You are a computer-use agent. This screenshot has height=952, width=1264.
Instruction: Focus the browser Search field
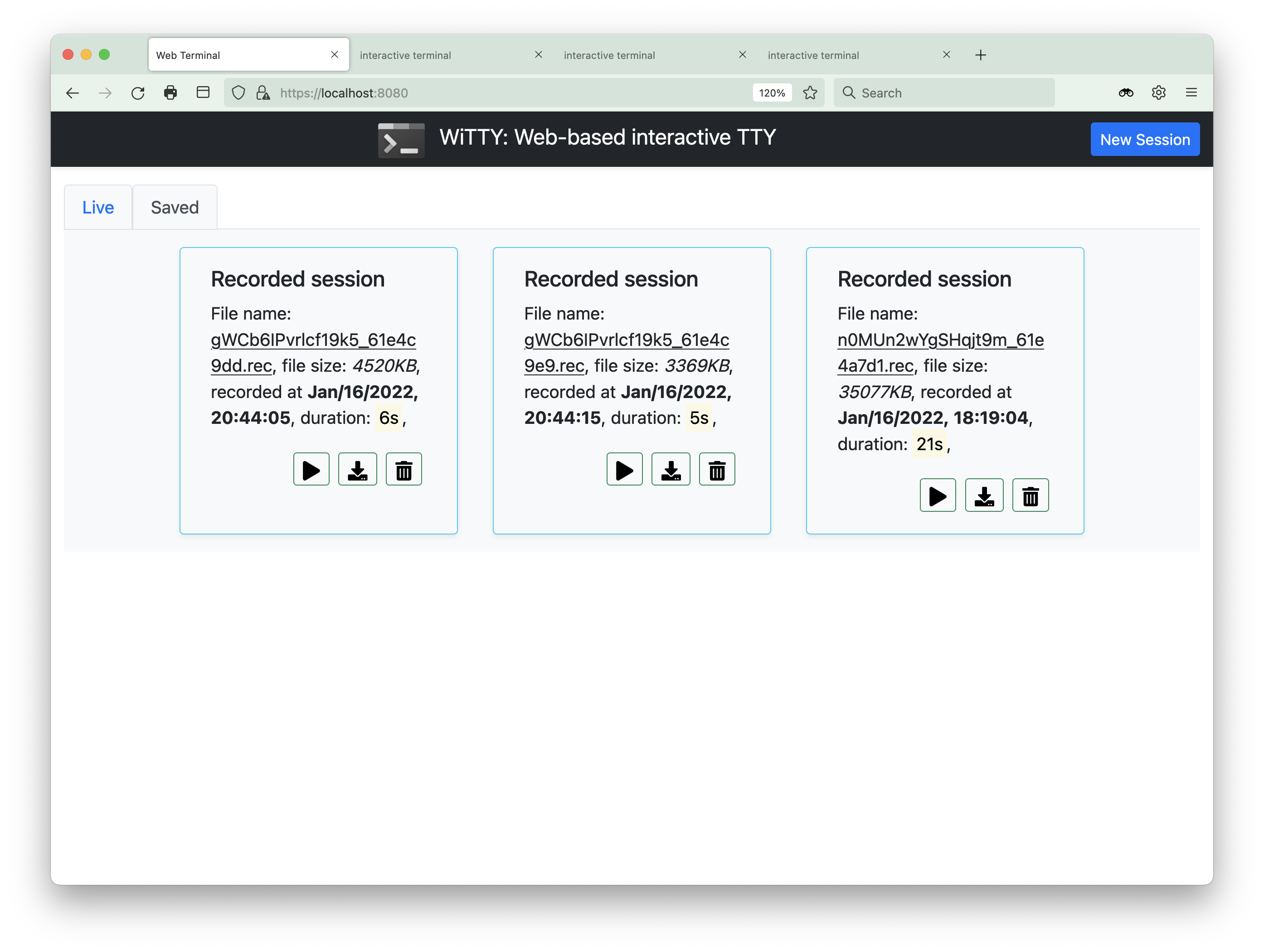pyautogui.click(x=943, y=93)
